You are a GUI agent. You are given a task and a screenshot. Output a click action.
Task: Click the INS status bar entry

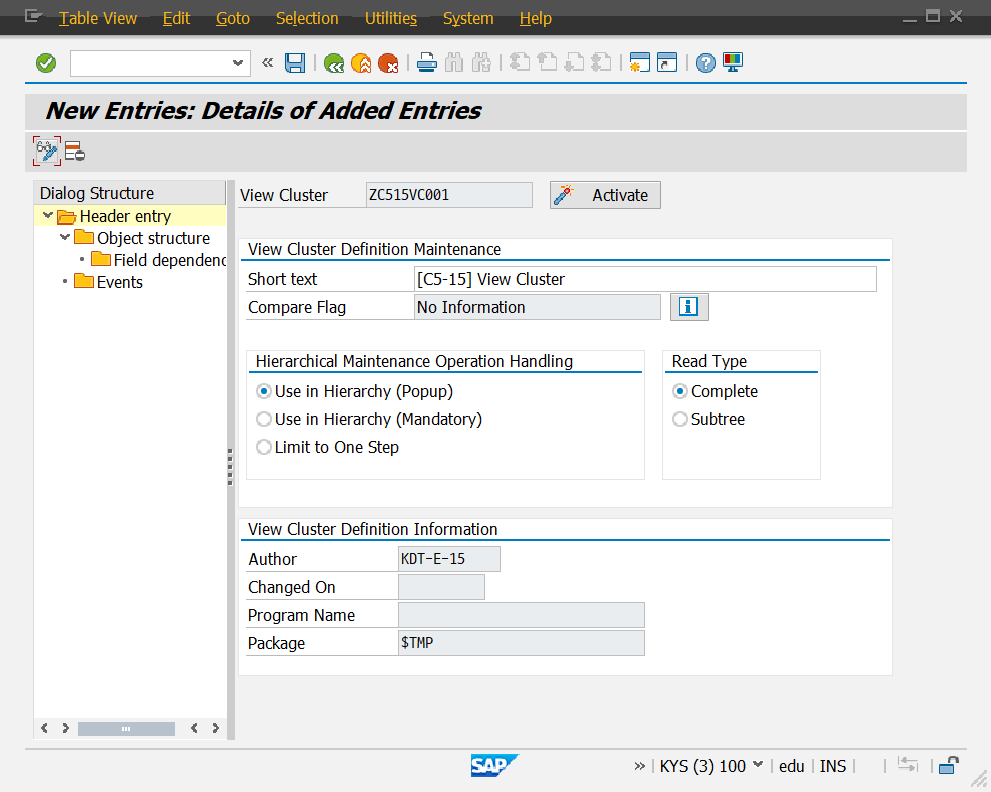[x=832, y=766]
